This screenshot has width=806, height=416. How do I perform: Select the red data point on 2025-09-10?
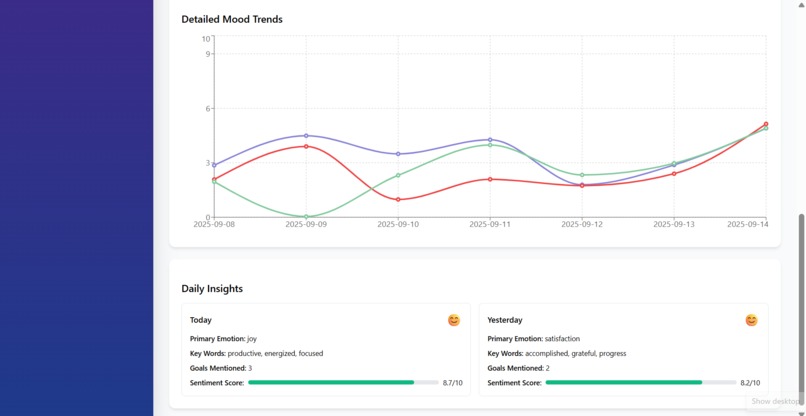[x=398, y=200]
